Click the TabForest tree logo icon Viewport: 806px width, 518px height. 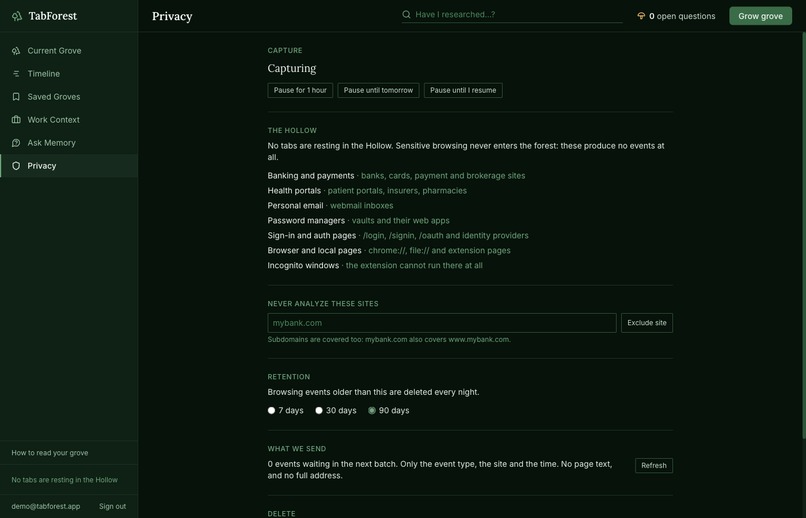(x=16, y=16)
